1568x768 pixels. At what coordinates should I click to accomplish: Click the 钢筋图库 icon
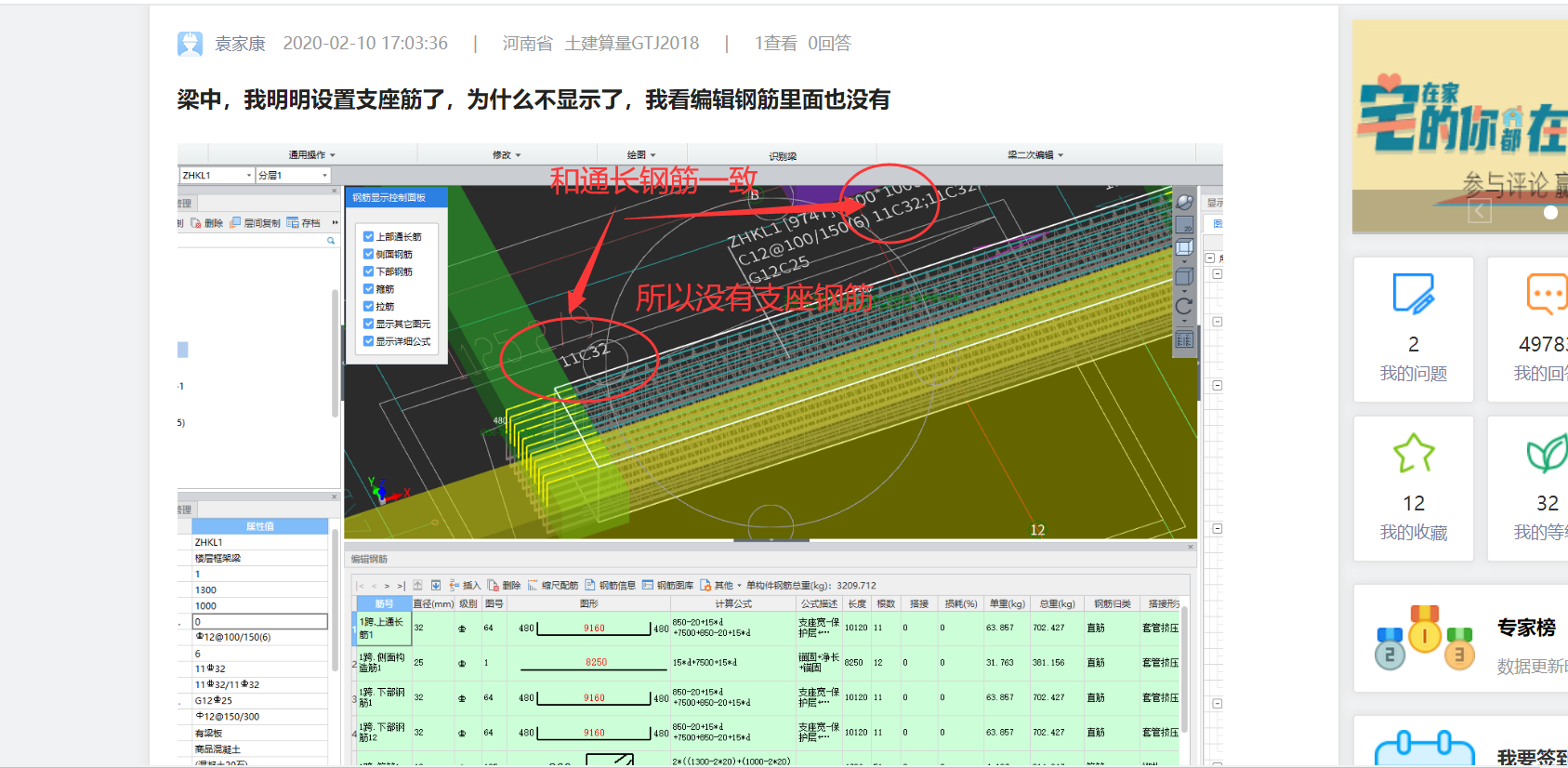[648, 585]
